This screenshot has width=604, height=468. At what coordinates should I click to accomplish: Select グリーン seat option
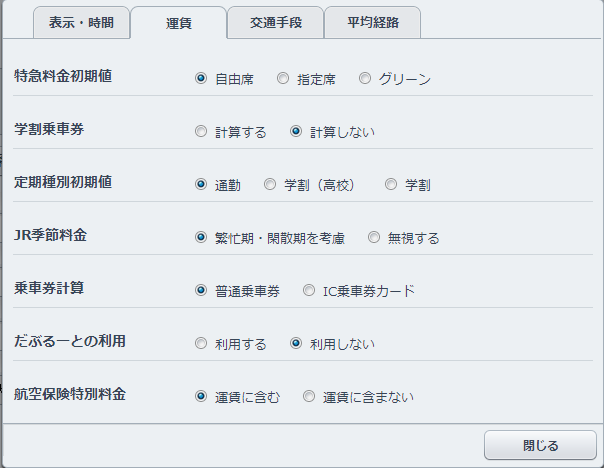[365, 78]
